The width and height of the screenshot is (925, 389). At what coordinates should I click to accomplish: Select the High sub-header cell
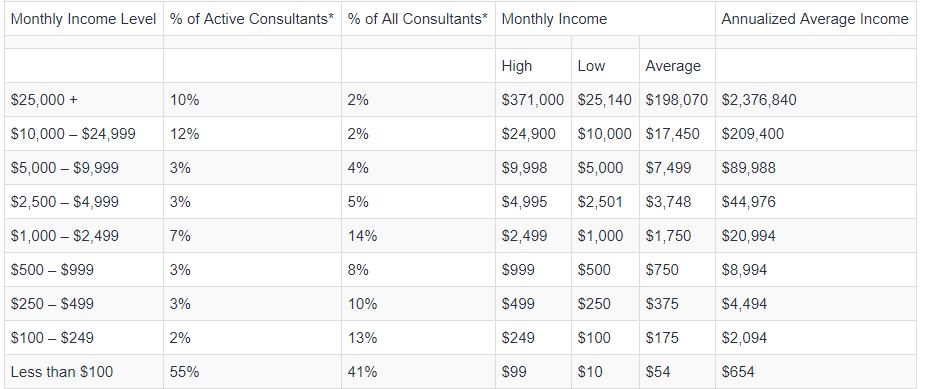pyautogui.click(x=534, y=66)
